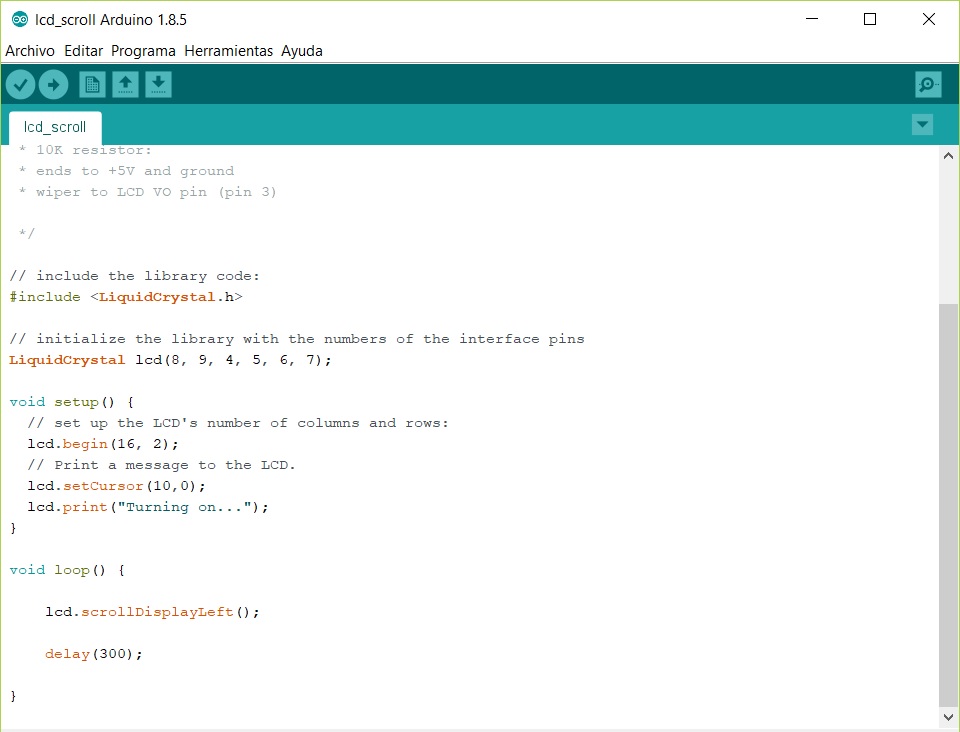This screenshot has height=732, width=960.
Task: Click the '// Print a message to the LCD.' comment
Action: point(161,465)
